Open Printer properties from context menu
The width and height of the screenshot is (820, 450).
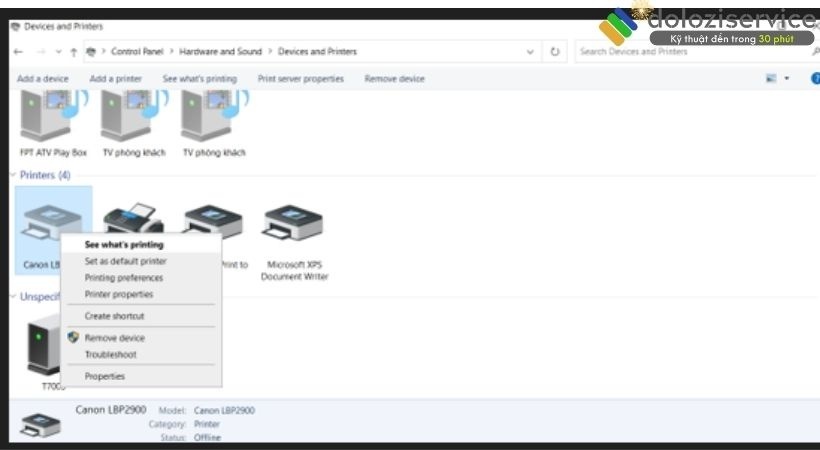tap(119, 295)
